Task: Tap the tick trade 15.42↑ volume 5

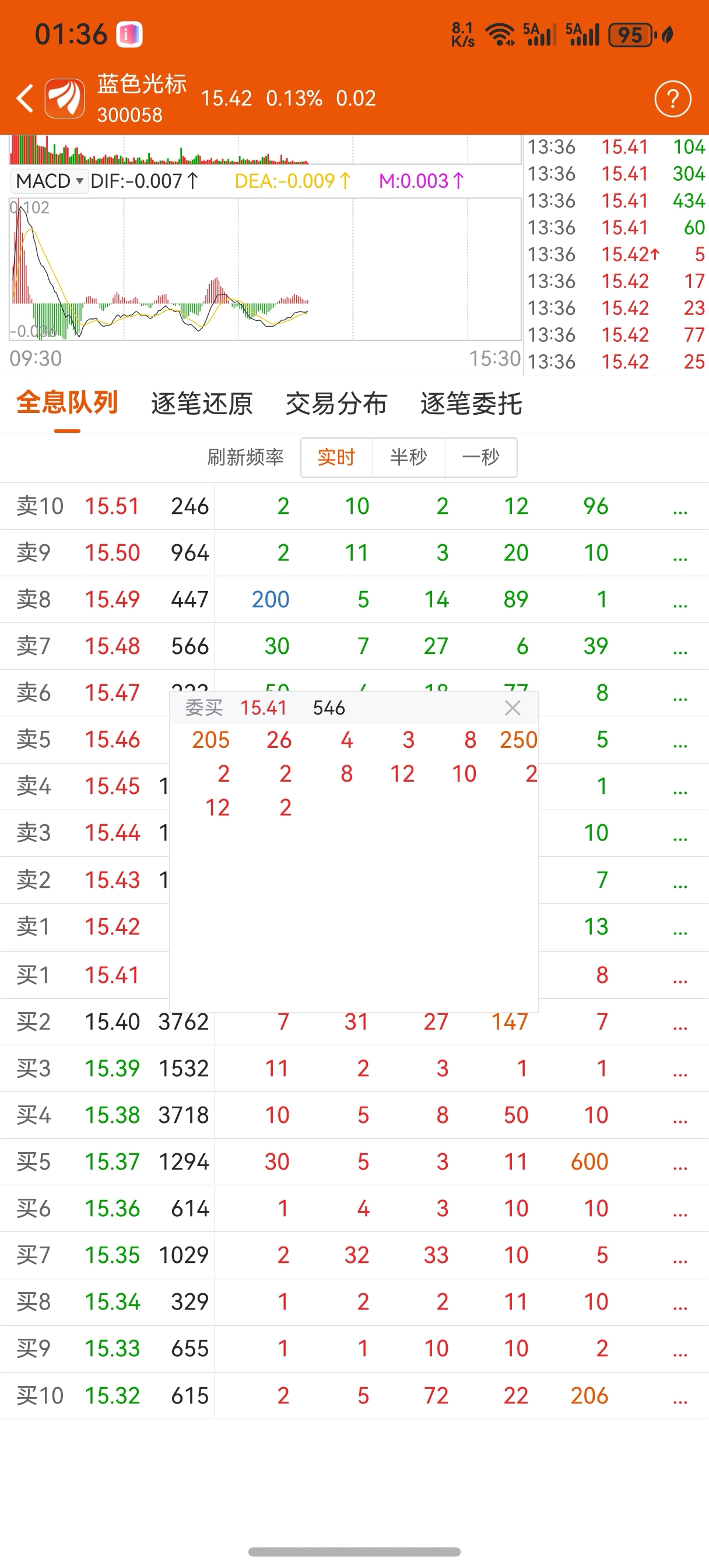Action: pyautogui.click(x=616, y=254)
